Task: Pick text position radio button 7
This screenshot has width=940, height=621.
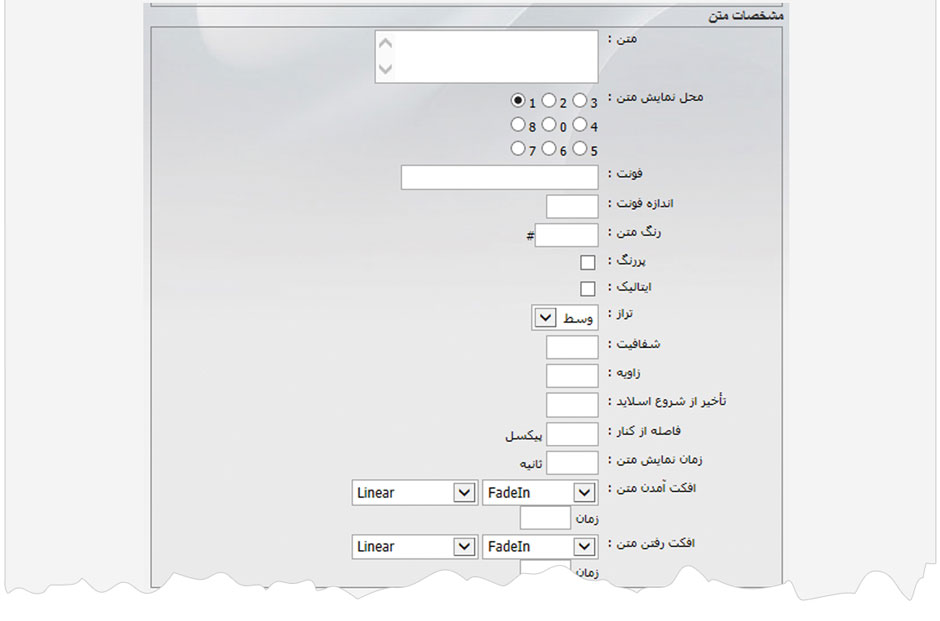Action: pos(517,149)
